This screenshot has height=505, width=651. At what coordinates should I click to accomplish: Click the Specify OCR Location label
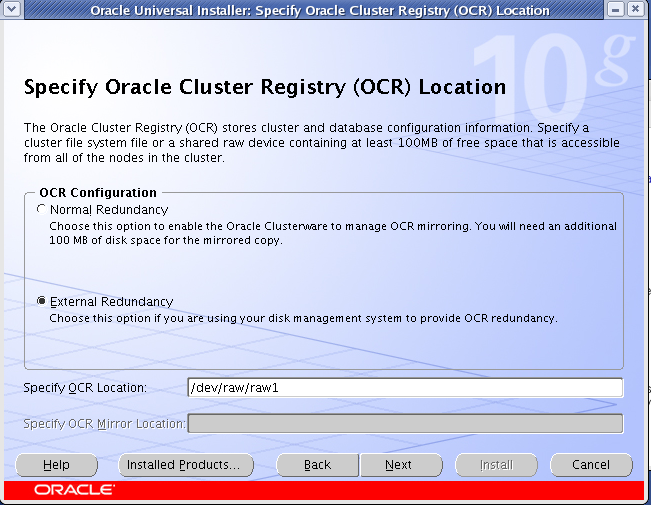coord(85,388)
